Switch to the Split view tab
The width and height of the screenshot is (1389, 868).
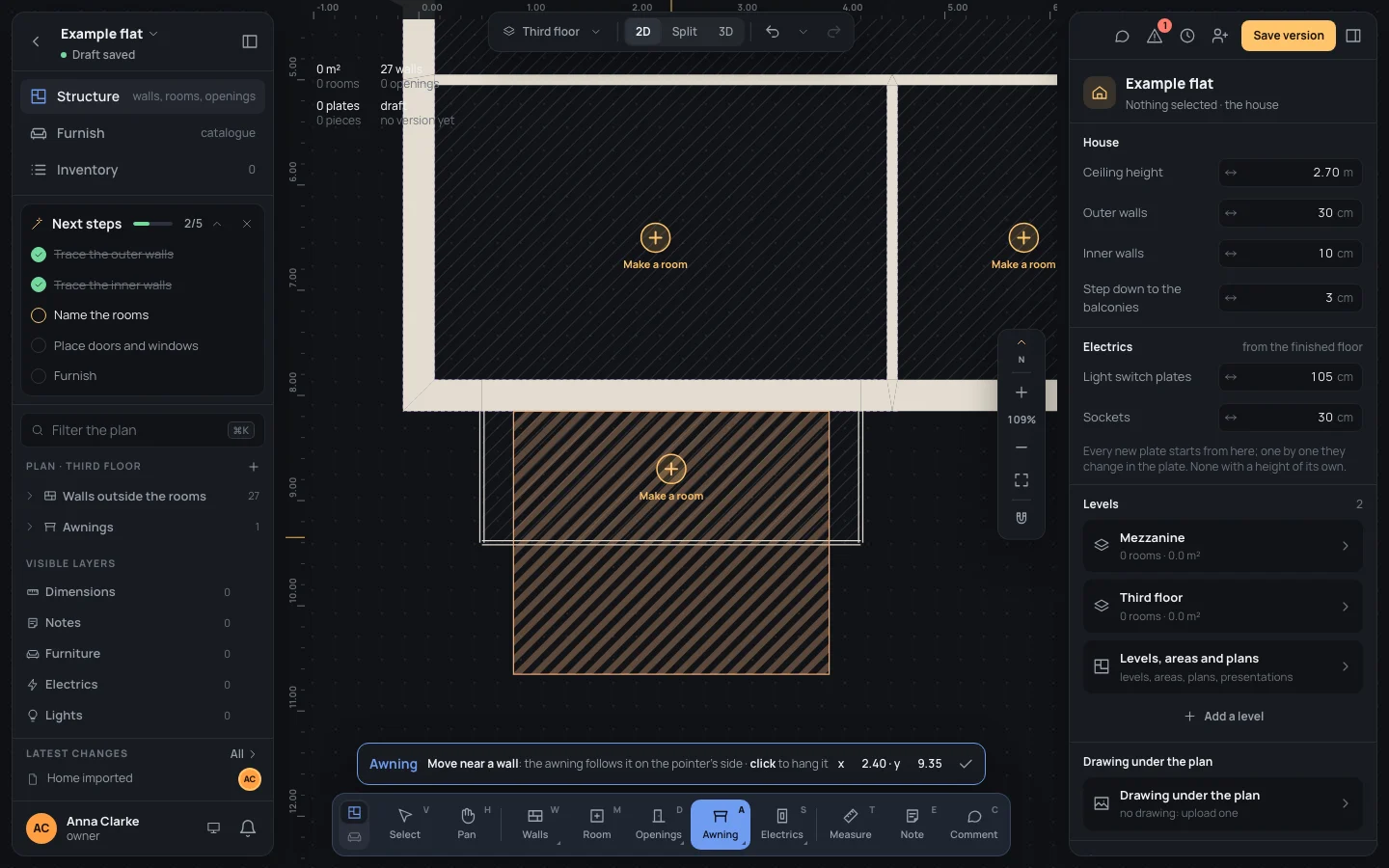[684, 32]
